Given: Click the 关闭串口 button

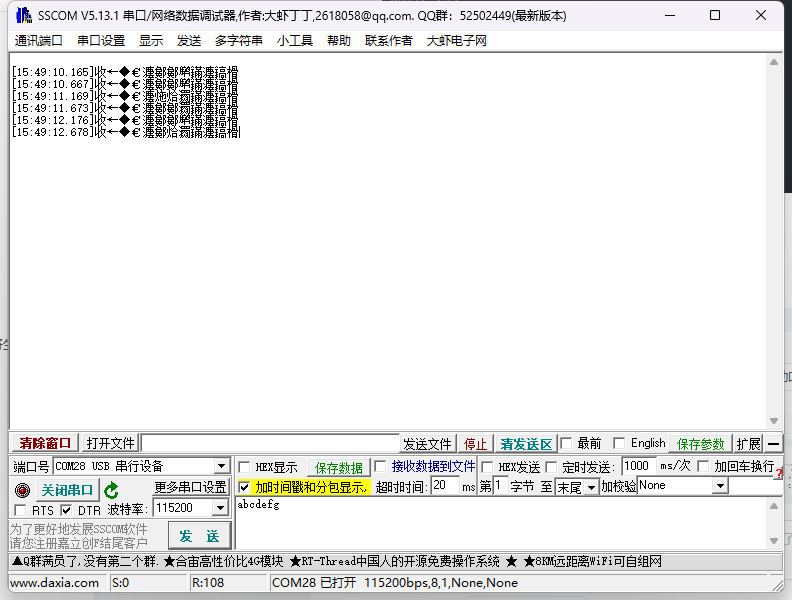Looking at the screenshot, I should pyautogui.click(x=67, y=490).
